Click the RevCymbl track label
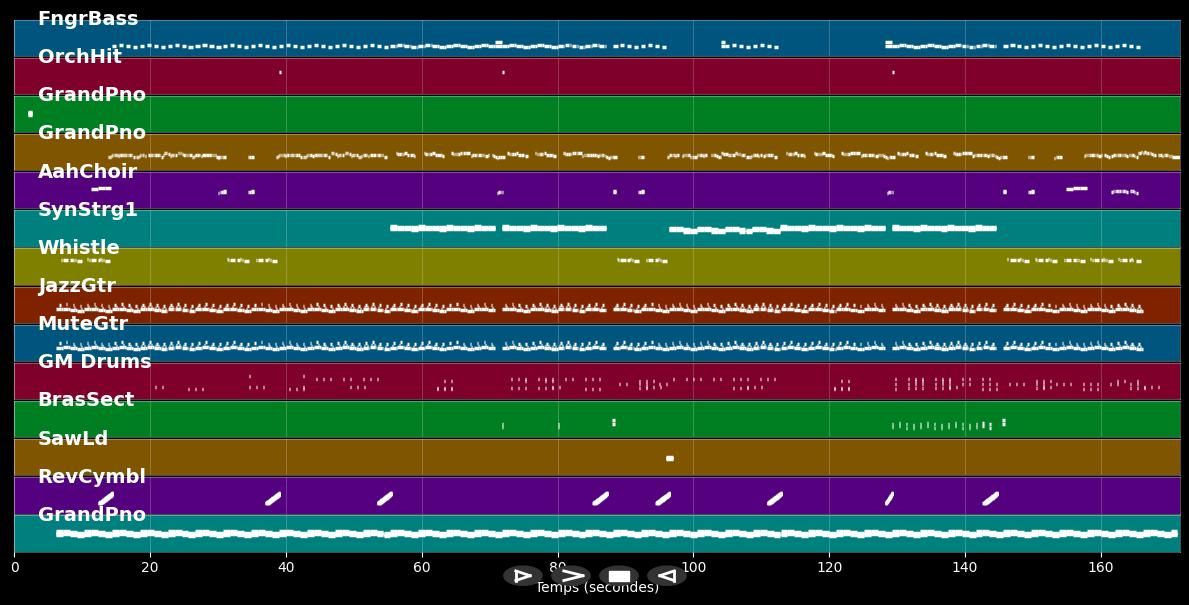1189x605 pixels. point(92,477)
